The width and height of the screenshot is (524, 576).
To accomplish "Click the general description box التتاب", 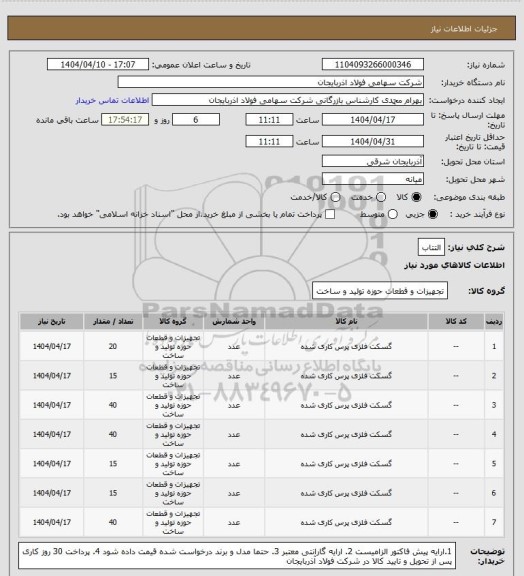I will tap(431, 247).
